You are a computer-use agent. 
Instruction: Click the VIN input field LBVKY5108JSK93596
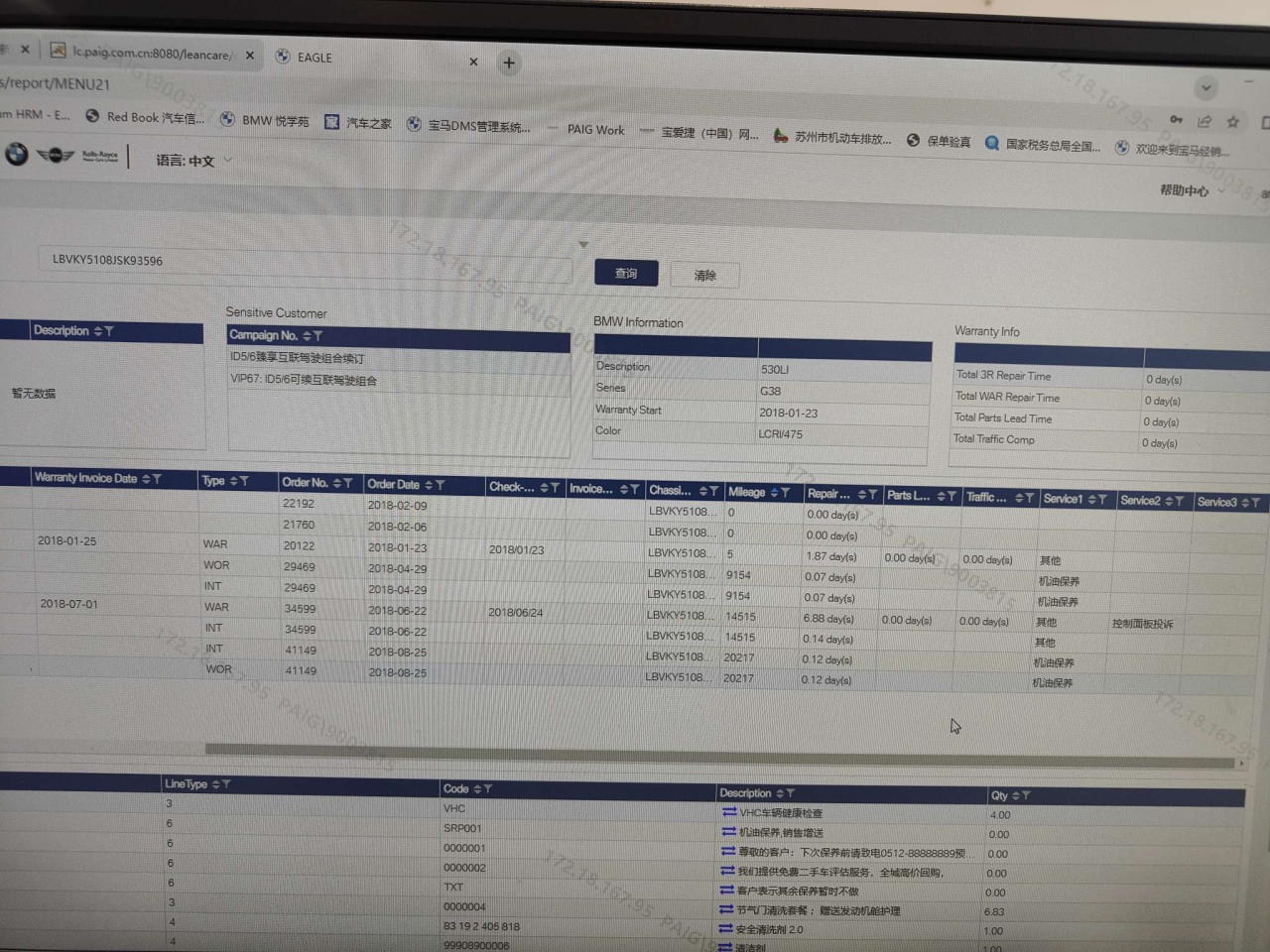pos(306,263)
